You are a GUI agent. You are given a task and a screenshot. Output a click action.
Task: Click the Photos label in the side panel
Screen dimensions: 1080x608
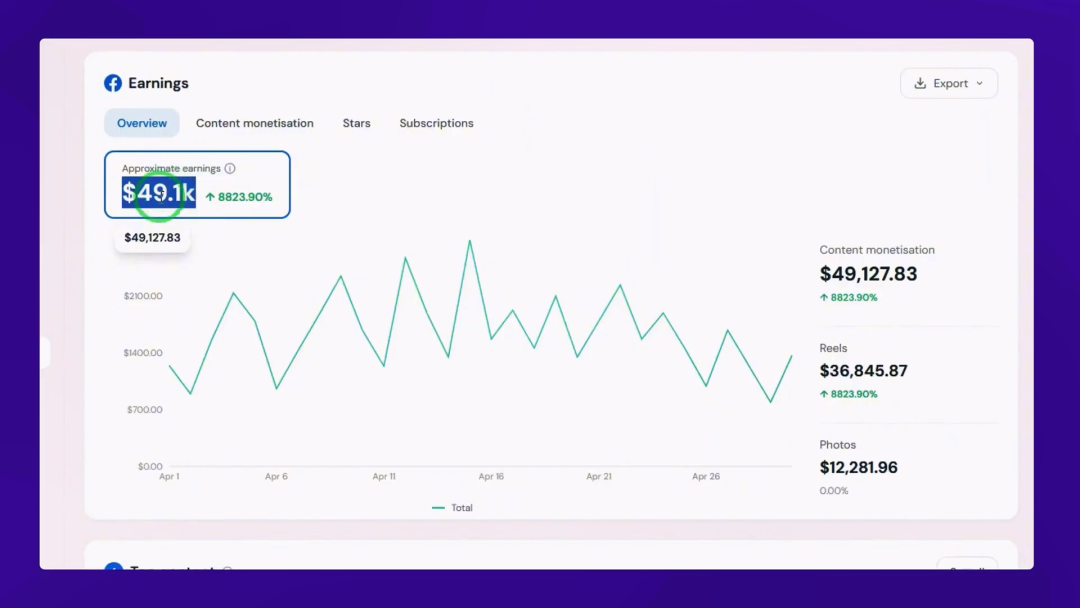838,445
